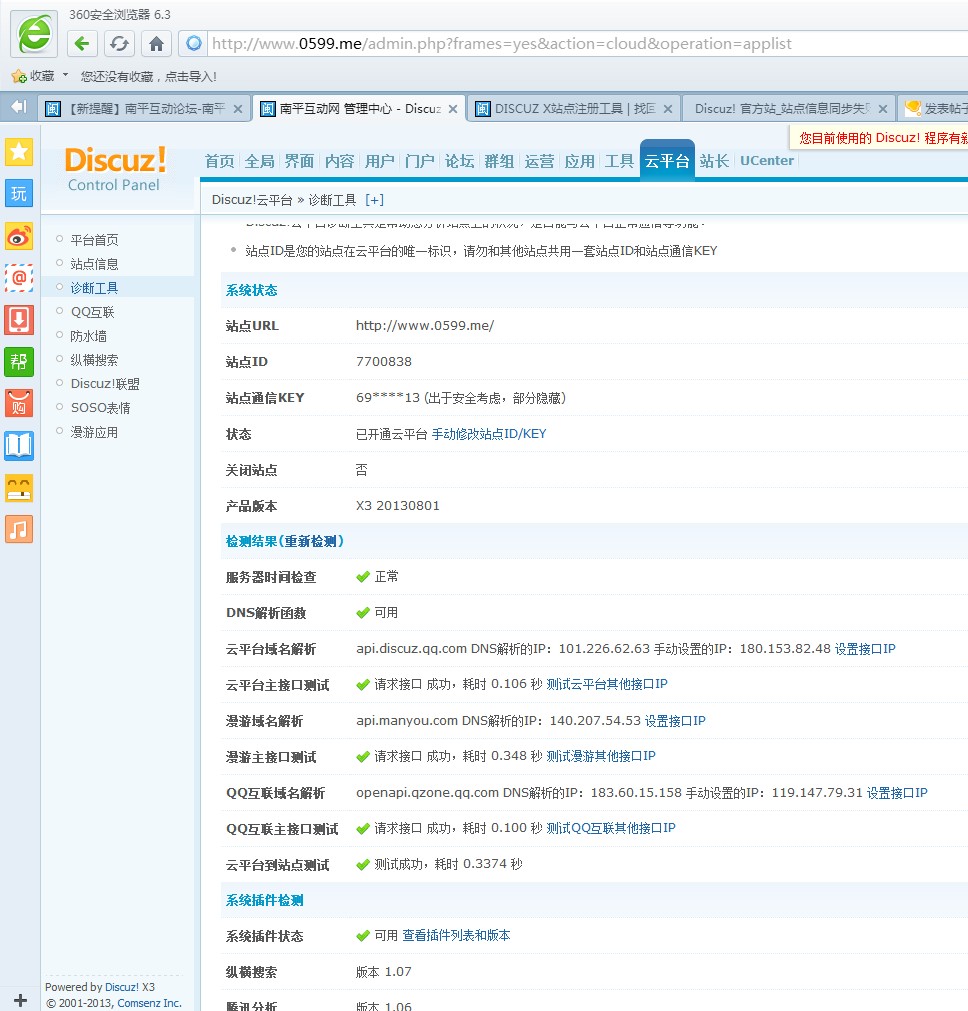Close the Discuz! 官方站 tab
The height and width of the screenshot is (1011, 968).
tap(883, 109)
